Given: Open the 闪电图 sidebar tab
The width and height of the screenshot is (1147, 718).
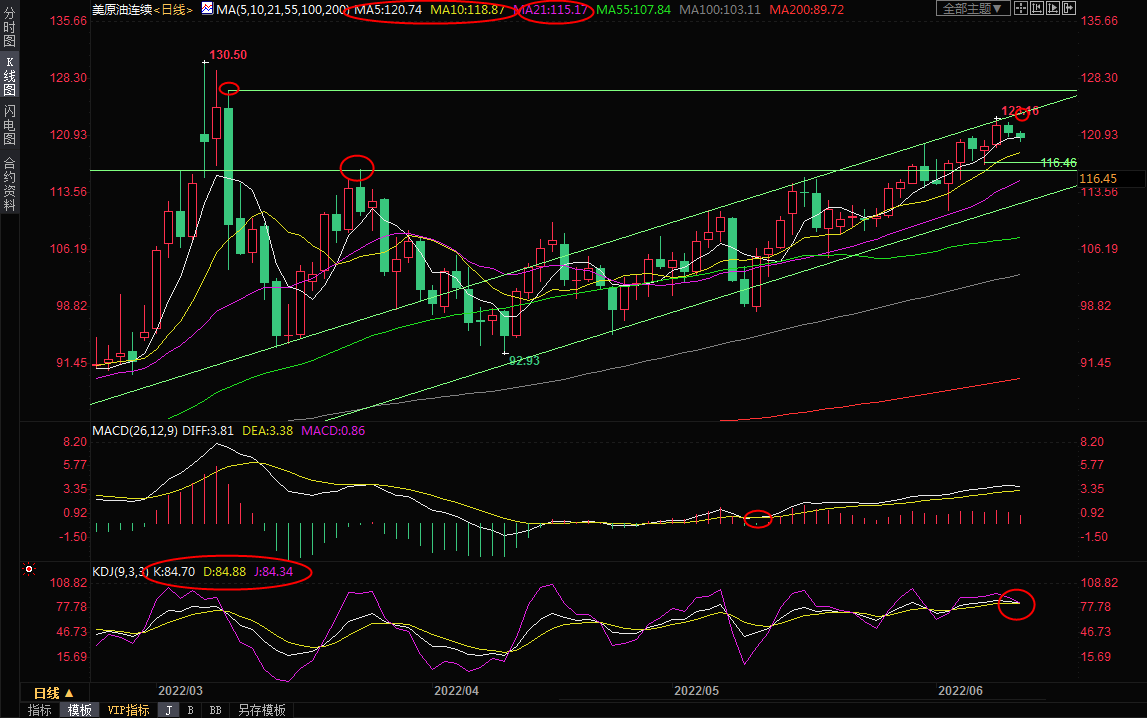Looking at the screenshot, I should pos(9,124).
